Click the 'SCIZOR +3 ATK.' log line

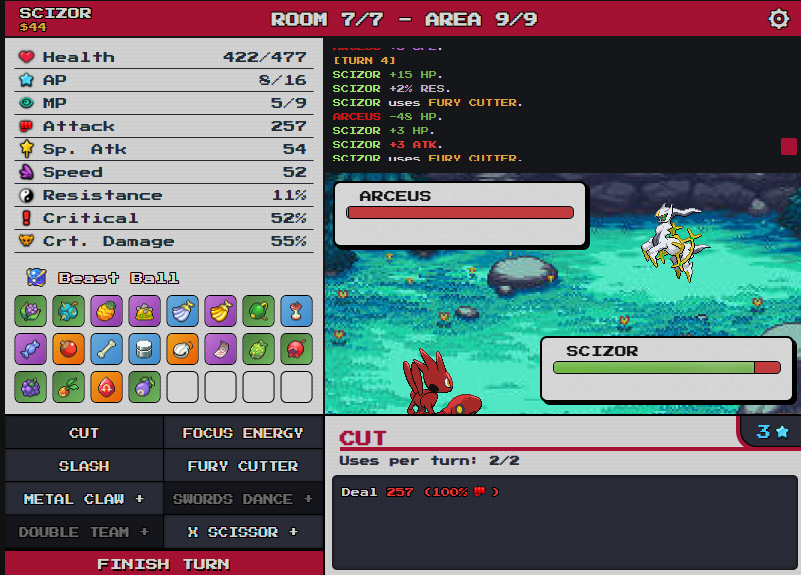coord(387,145)
